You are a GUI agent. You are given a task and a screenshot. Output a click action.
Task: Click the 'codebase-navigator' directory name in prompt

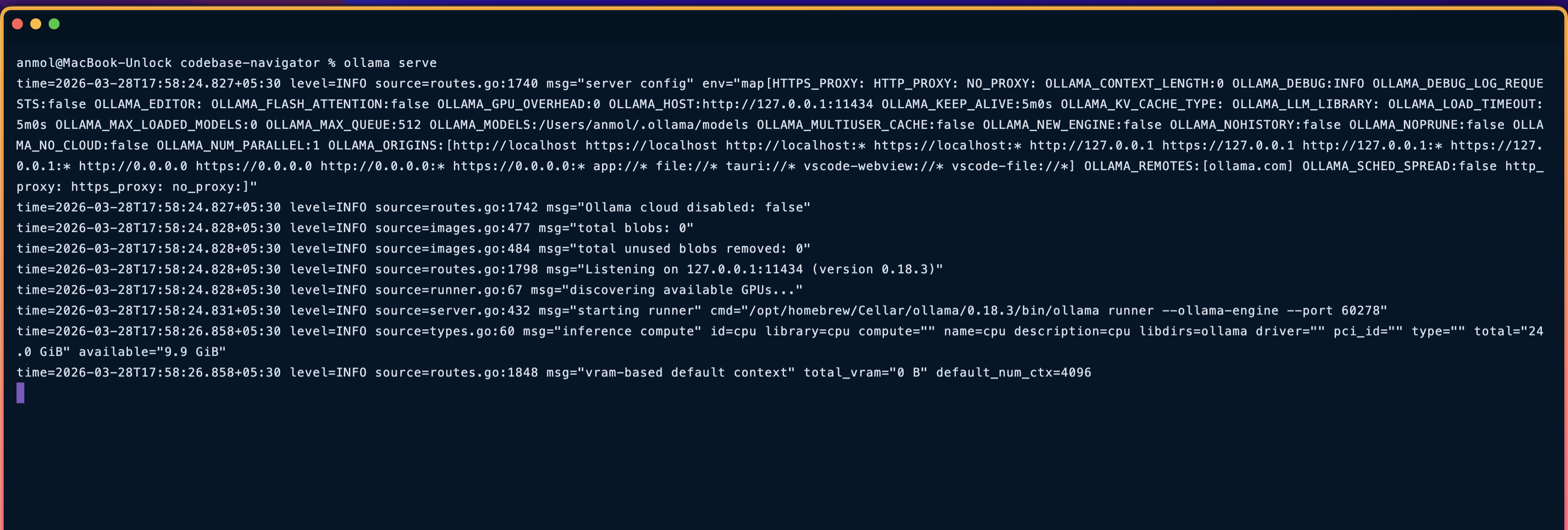249,63
